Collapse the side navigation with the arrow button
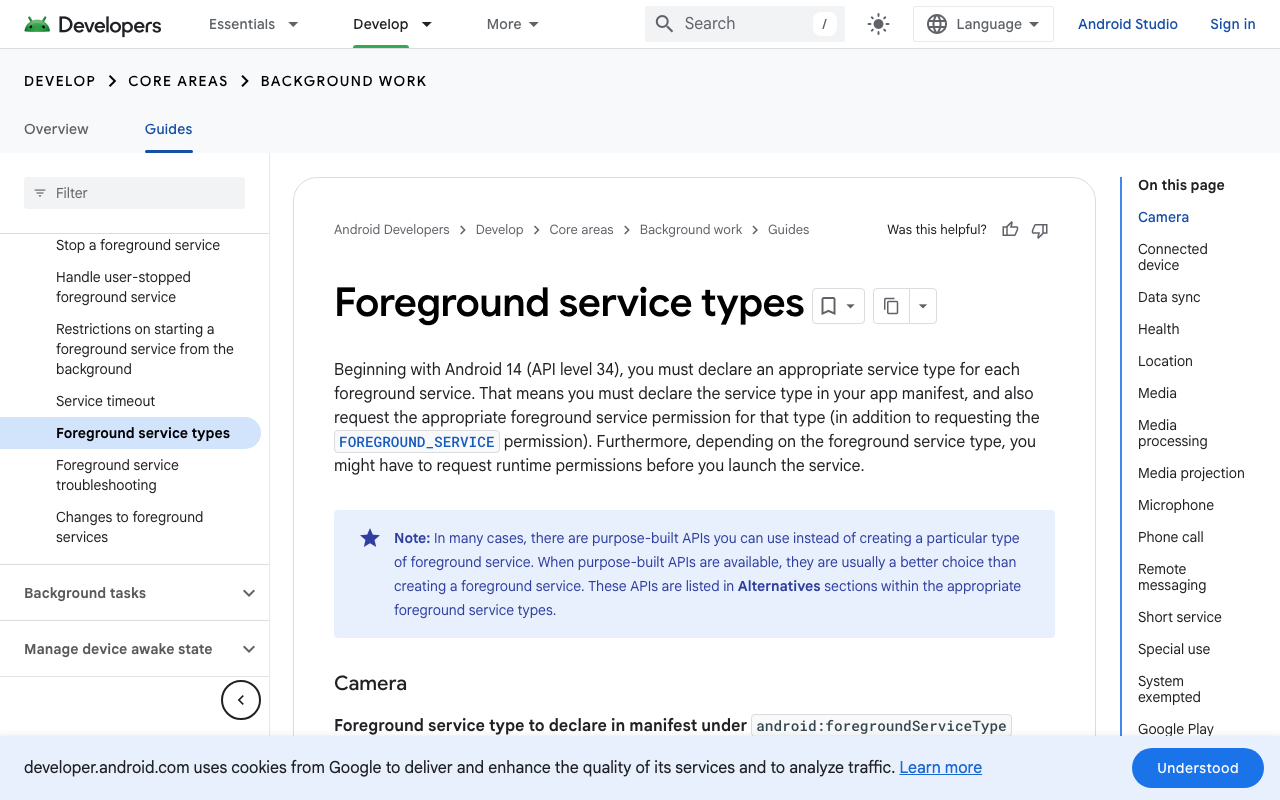The width and height of the screenshot is (1280, 800). (241, 700)
